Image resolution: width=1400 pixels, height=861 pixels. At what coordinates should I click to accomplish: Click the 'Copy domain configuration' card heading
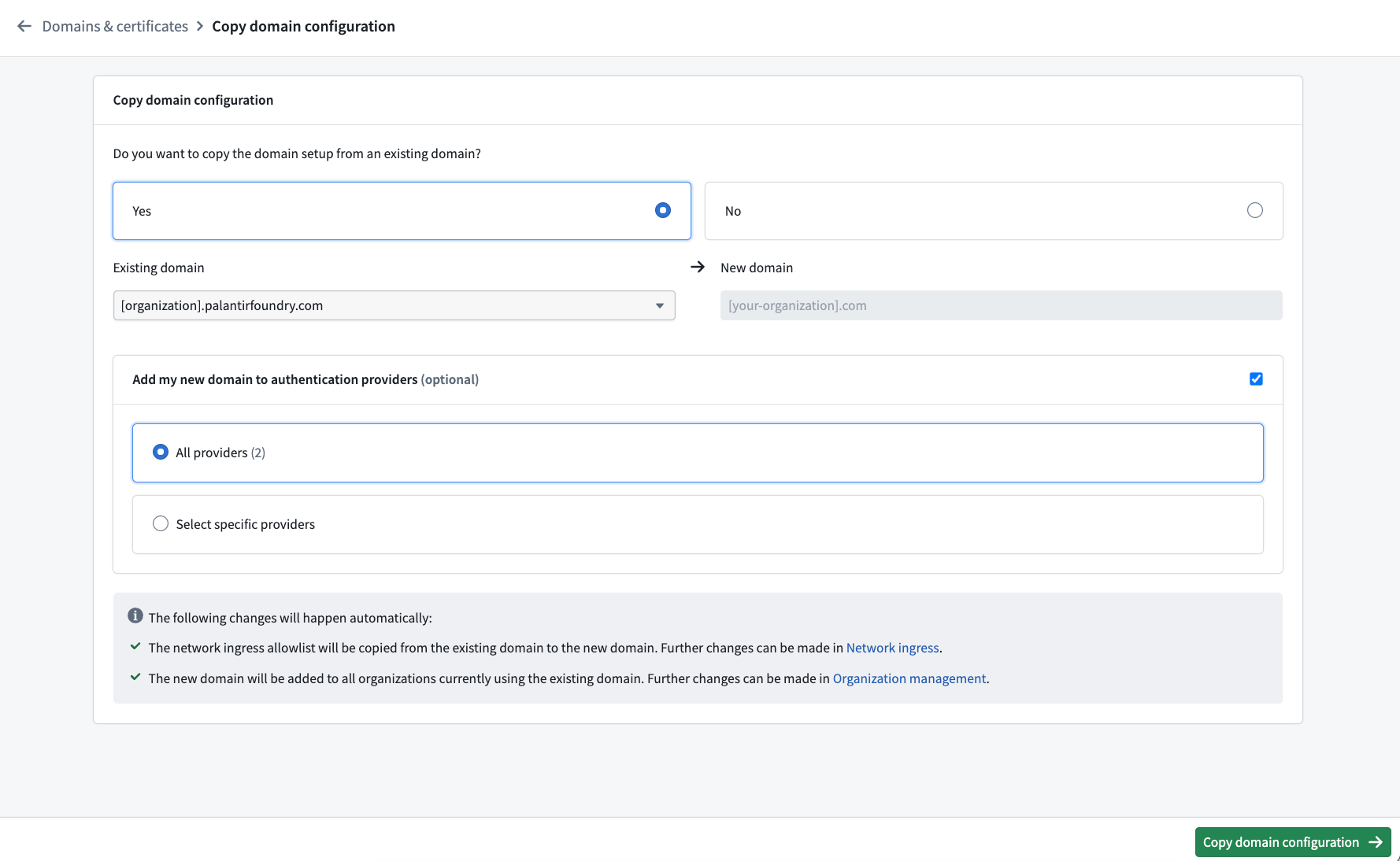(x=193, y=100)
